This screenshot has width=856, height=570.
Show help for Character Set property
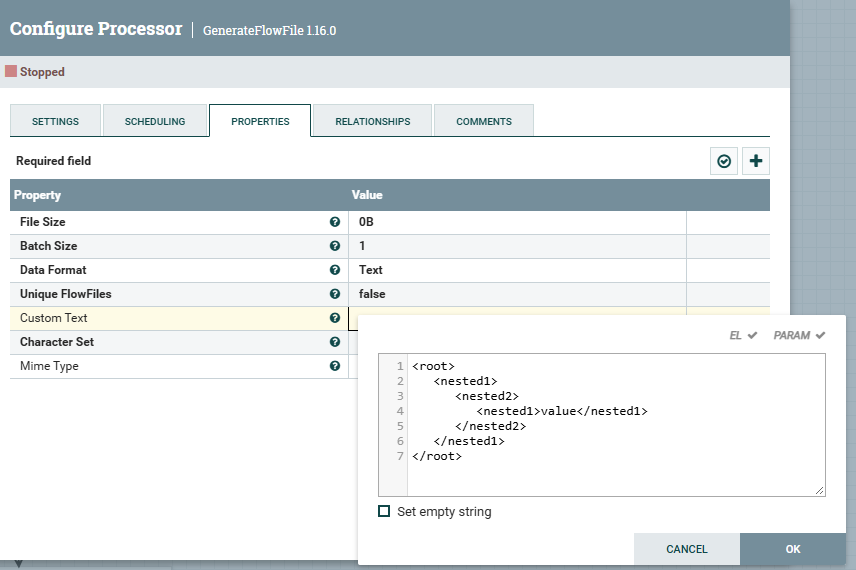[335, 342]
